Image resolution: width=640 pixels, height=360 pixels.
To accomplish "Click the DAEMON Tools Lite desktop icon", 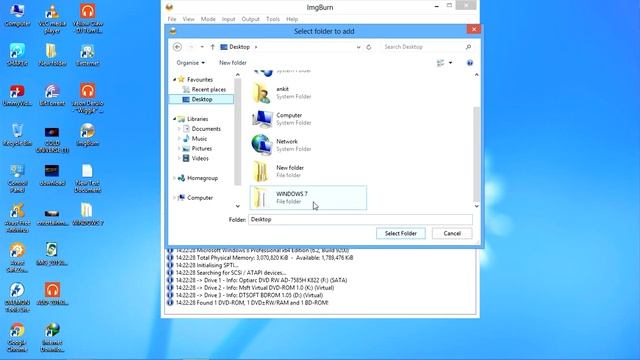I will coord(17,297).
